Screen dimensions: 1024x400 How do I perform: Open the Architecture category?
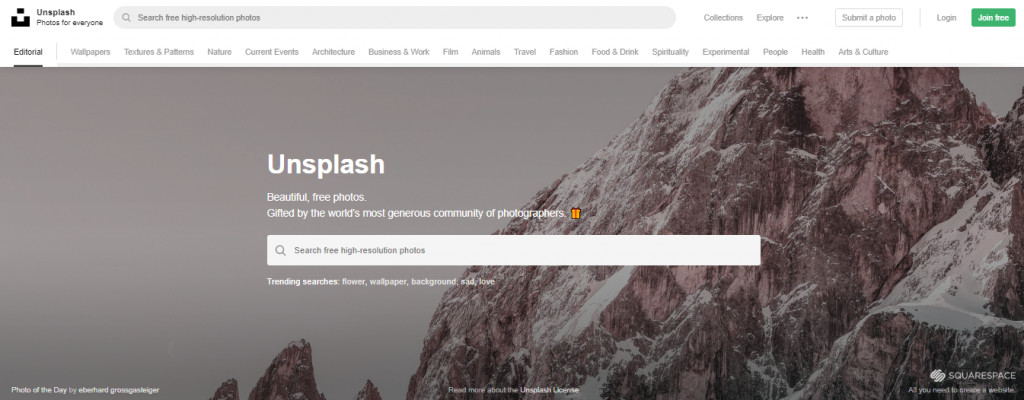pyautogui.click(x=333, y=52)
